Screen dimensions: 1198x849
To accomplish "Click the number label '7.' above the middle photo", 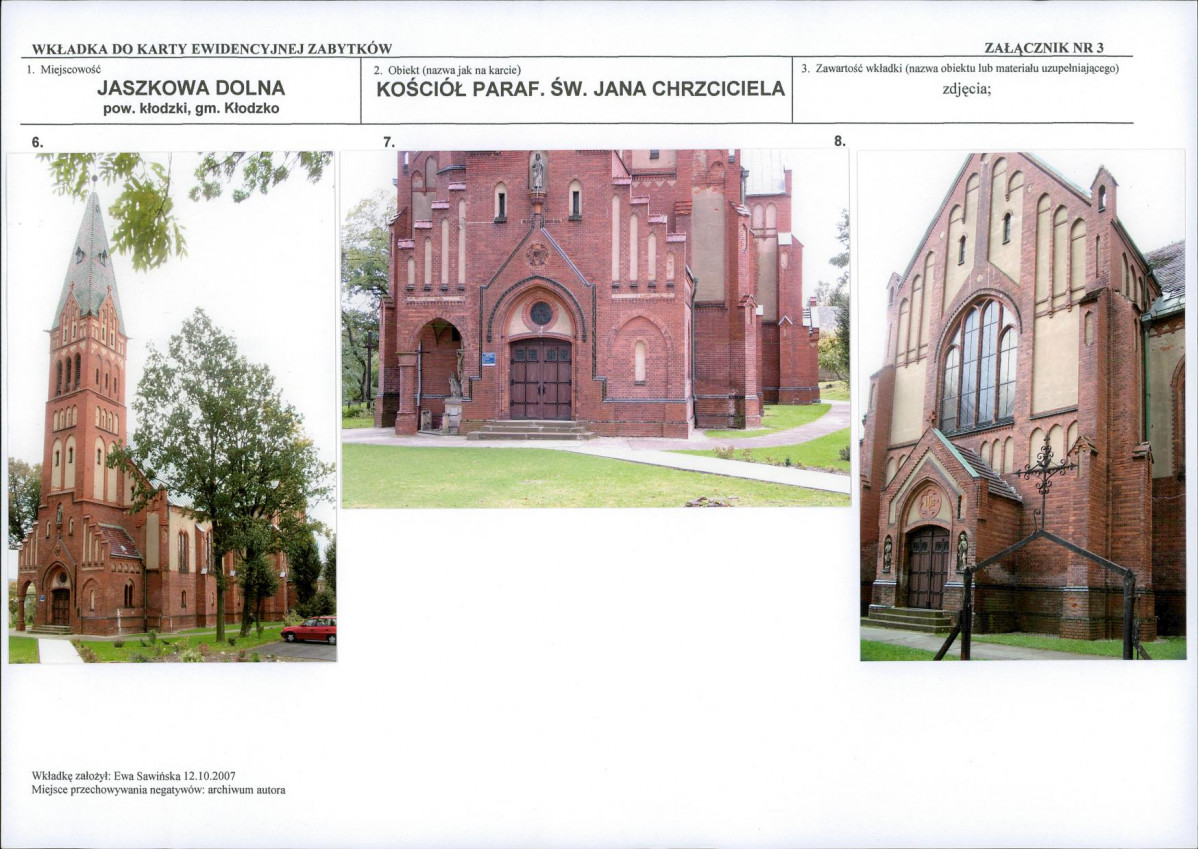I will tap(389, 142).
